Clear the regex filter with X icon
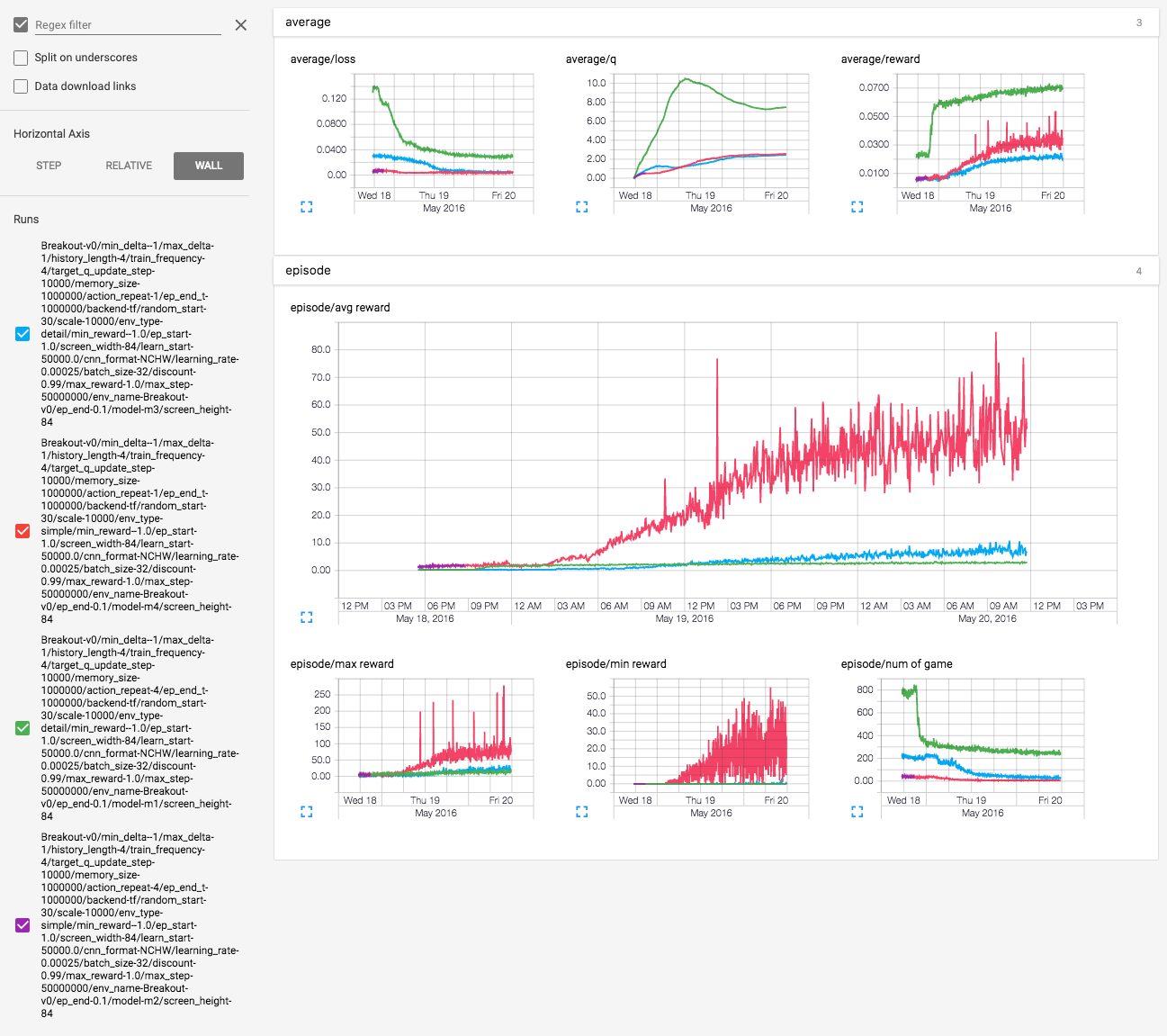 coord(240,25)
